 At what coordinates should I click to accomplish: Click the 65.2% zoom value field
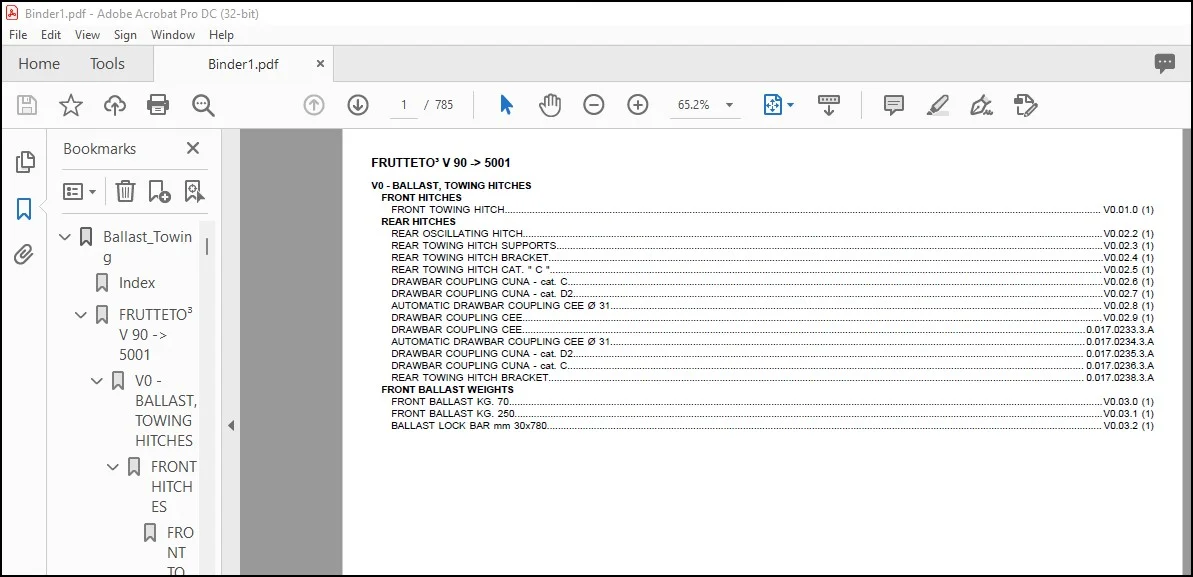[694, 105]
